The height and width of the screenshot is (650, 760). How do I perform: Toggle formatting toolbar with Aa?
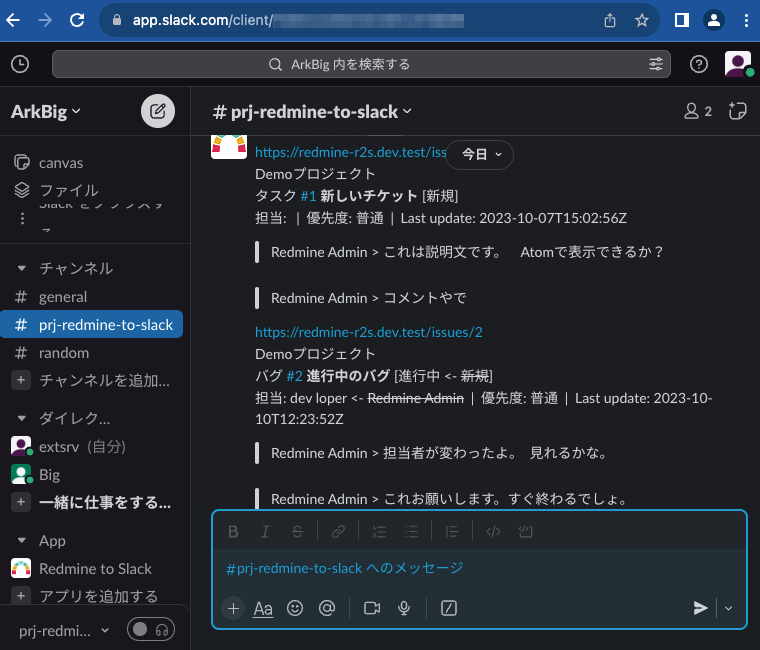pyautogui.click(x=263, y=608)
